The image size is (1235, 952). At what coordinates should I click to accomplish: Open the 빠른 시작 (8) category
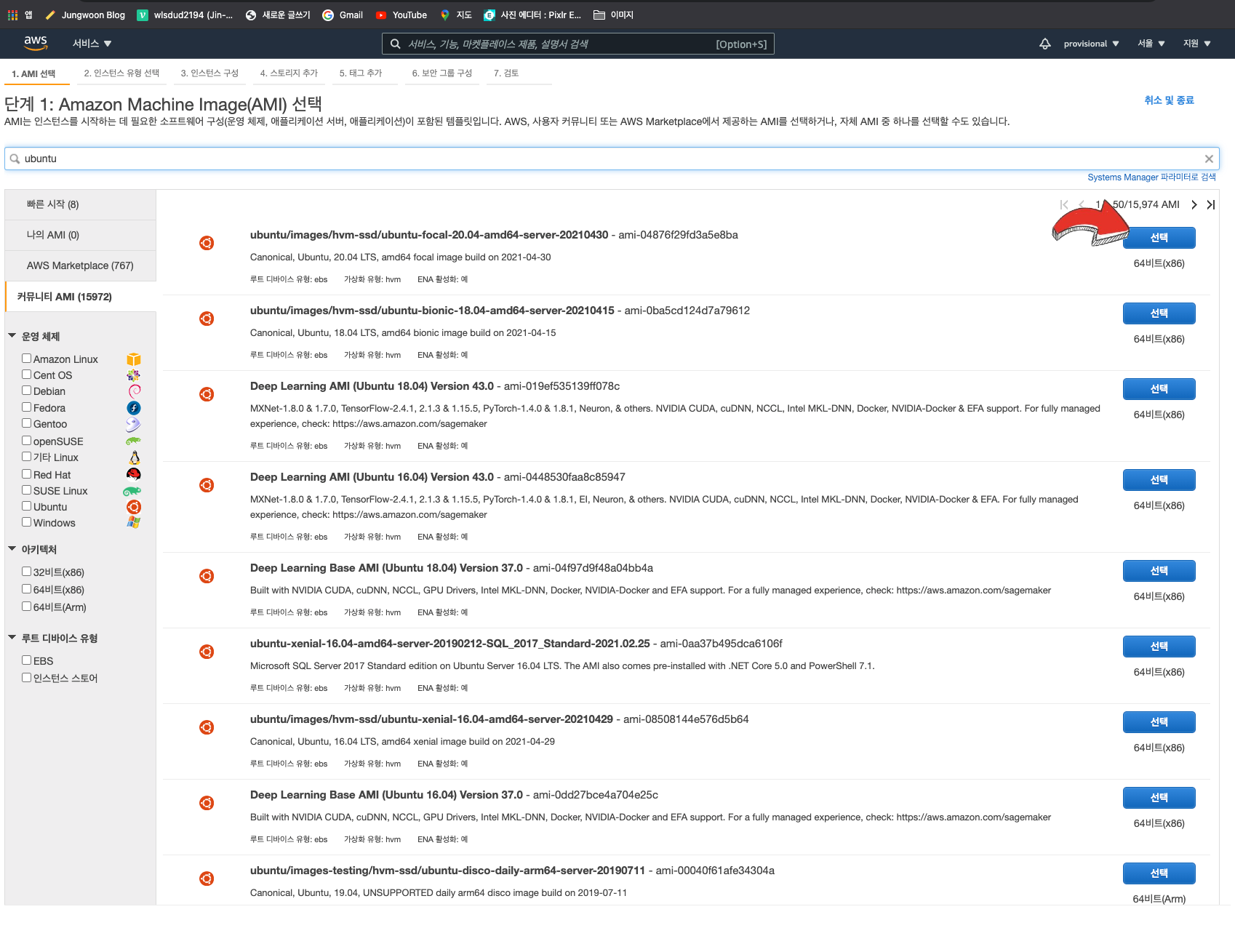pyautogui.click(x=80, y=204)
